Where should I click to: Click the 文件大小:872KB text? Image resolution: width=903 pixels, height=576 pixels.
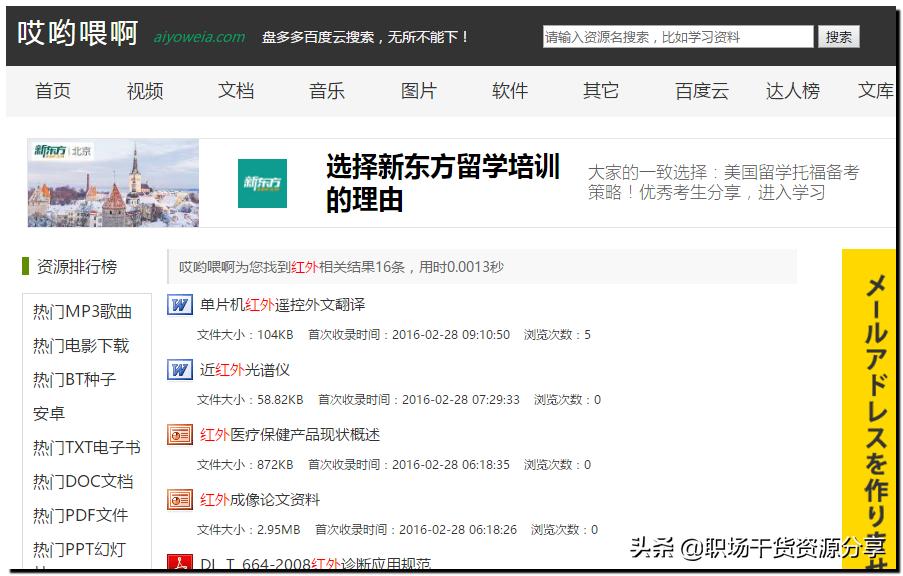click(x=245, y=465)
